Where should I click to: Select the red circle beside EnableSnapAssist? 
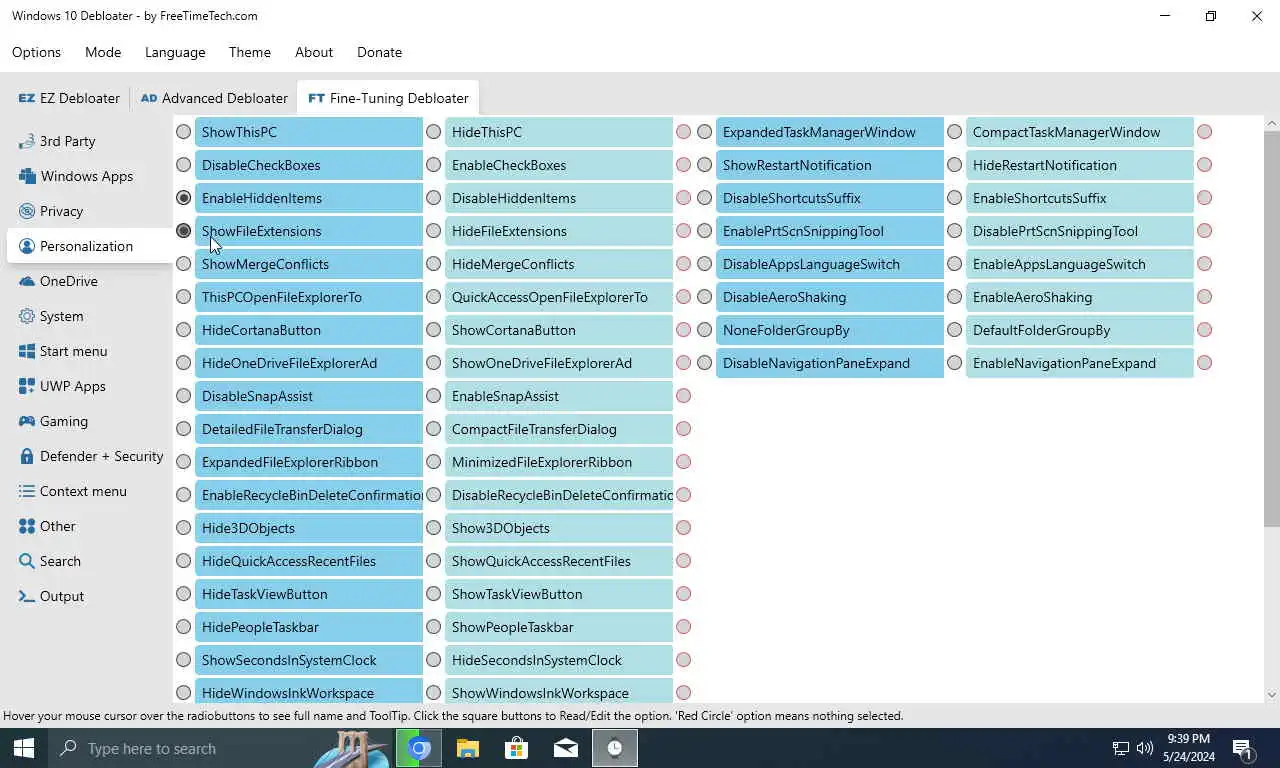(x=683, y=396)
